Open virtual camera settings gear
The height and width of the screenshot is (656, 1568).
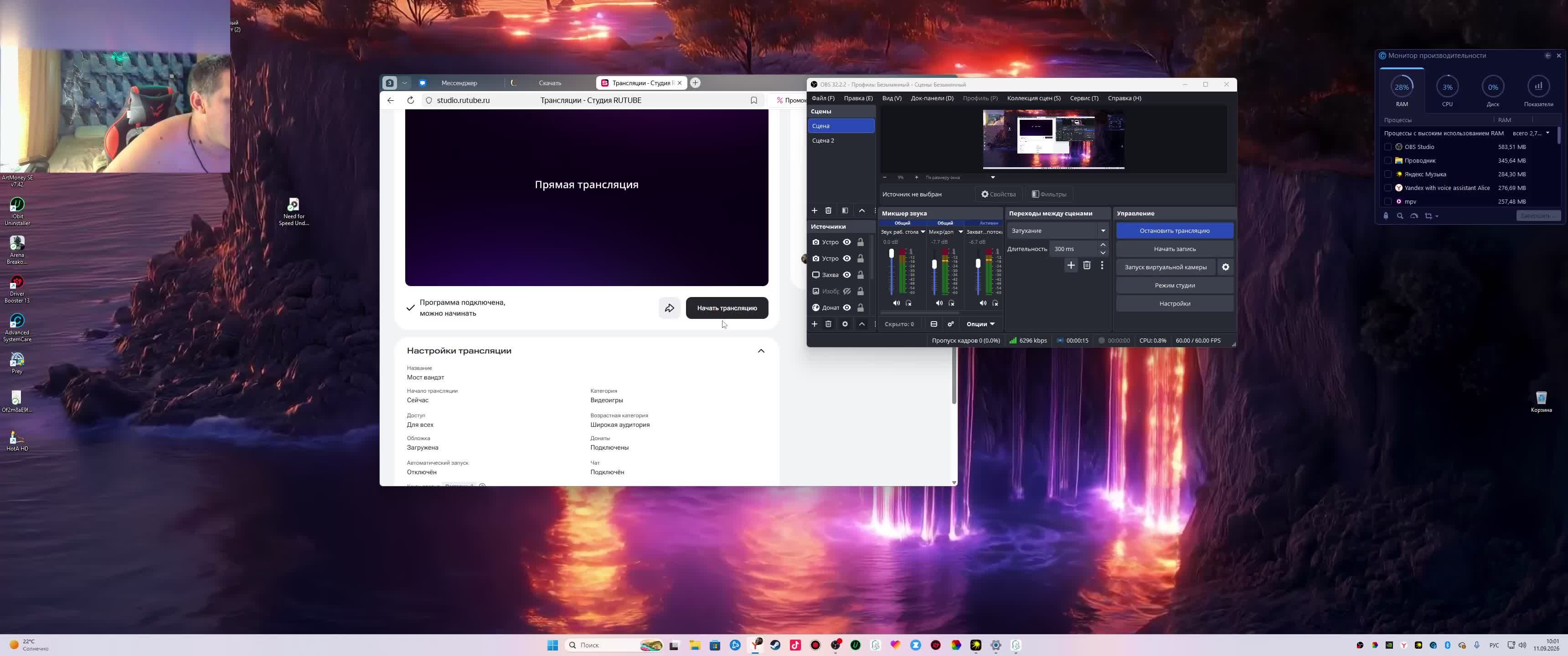(x=1225, y=267)
